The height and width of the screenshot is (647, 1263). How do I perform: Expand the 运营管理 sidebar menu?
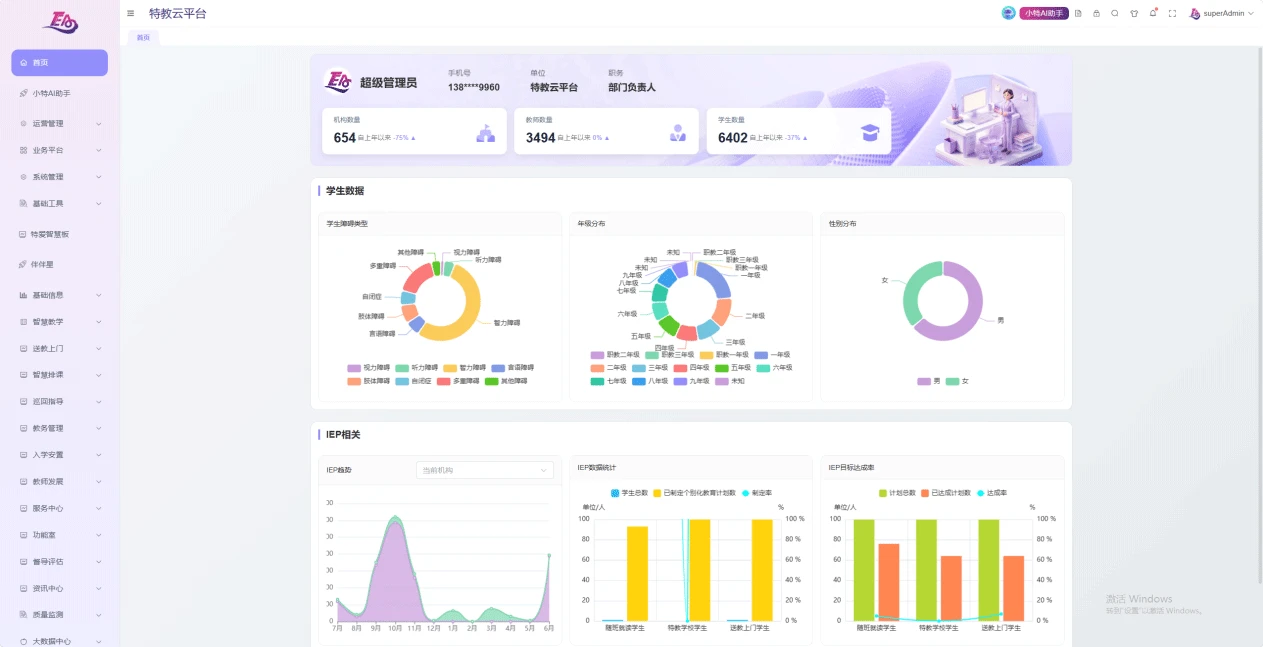pos(60,124)
